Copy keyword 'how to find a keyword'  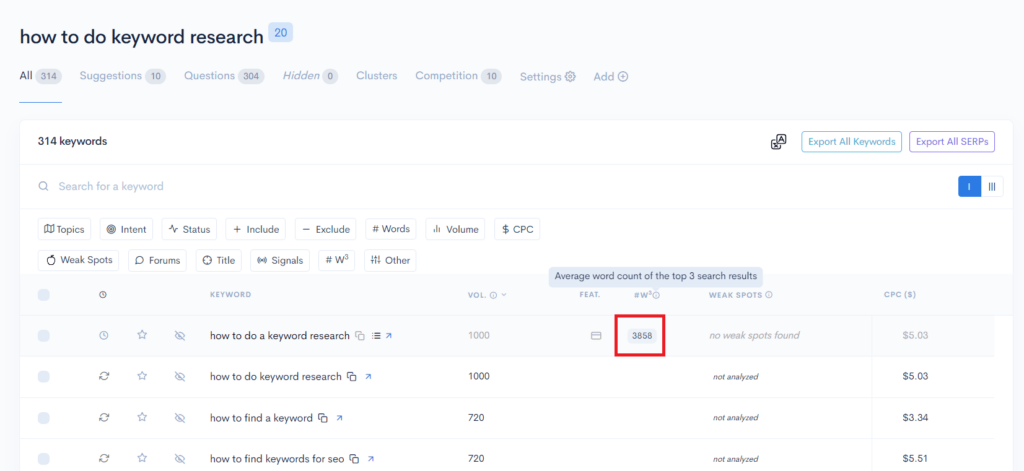[323, 417]
